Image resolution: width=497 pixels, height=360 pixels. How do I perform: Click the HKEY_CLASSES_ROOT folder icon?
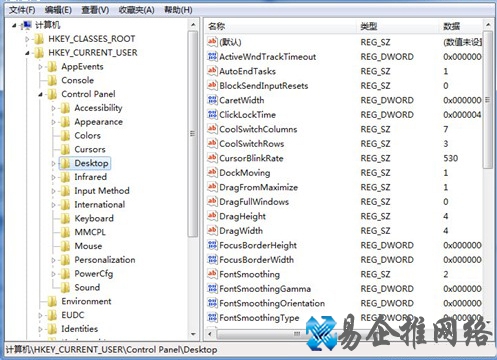coord(39,39)
